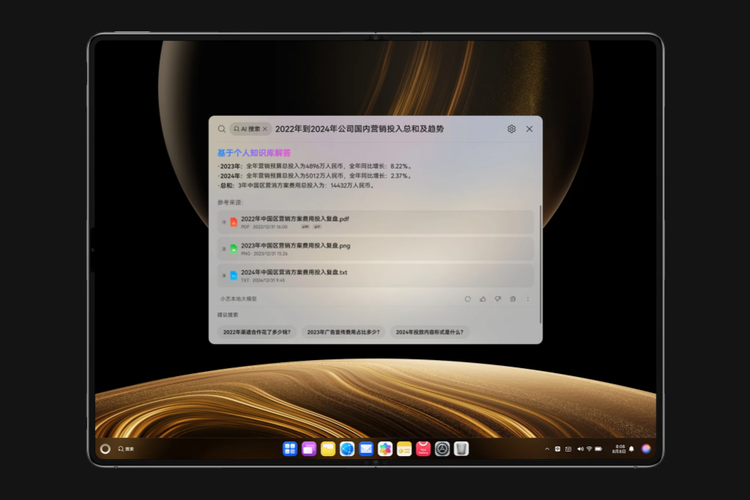Open notifications via the bell icon
Viewport: 750px width, 500px height.
pyautogui.click(x=631, y=449)
